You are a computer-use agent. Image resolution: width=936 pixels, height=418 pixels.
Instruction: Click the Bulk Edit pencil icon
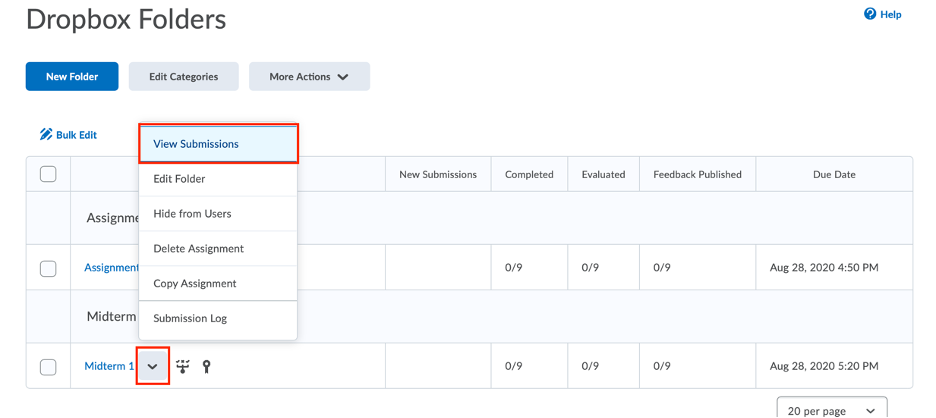click(46, 134)
